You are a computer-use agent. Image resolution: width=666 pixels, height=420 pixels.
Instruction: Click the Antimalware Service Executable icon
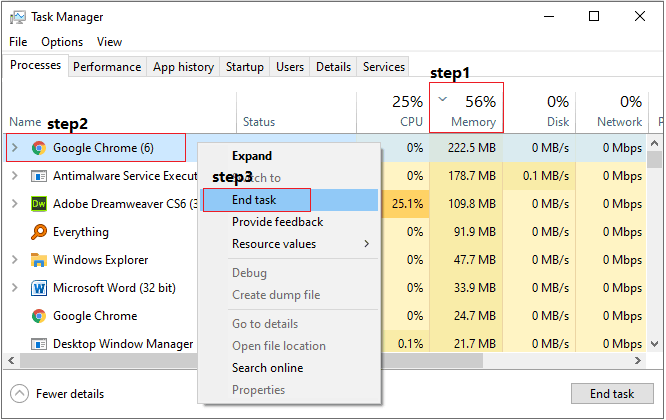(x=39, y=176)
